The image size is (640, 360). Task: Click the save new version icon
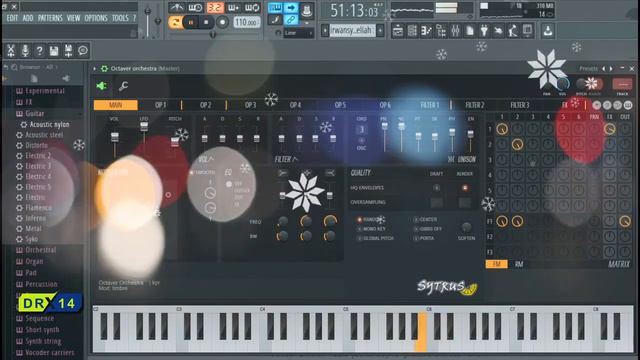68,51
